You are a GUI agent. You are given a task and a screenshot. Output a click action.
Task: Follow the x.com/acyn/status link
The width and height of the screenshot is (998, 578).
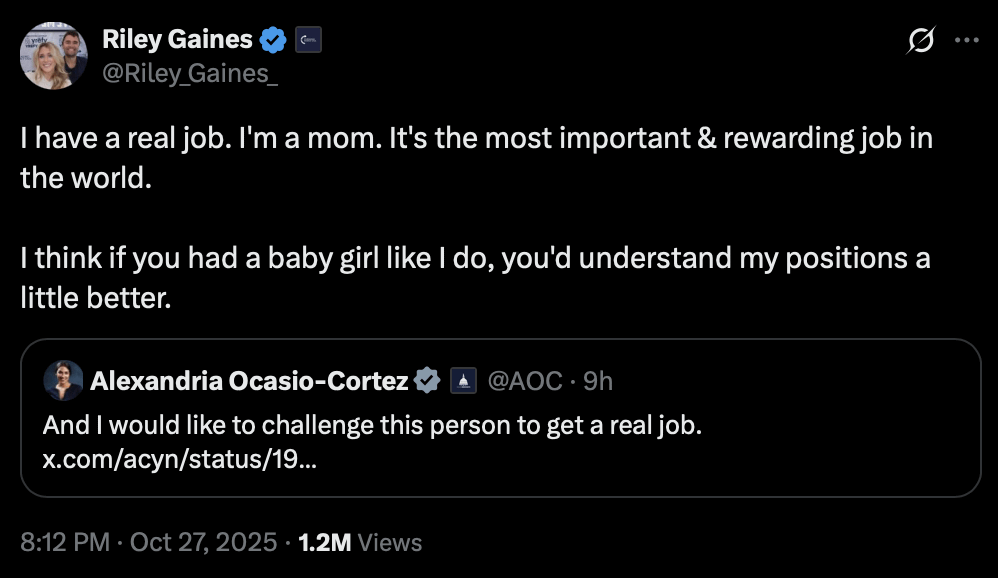[x=181, y=460]
